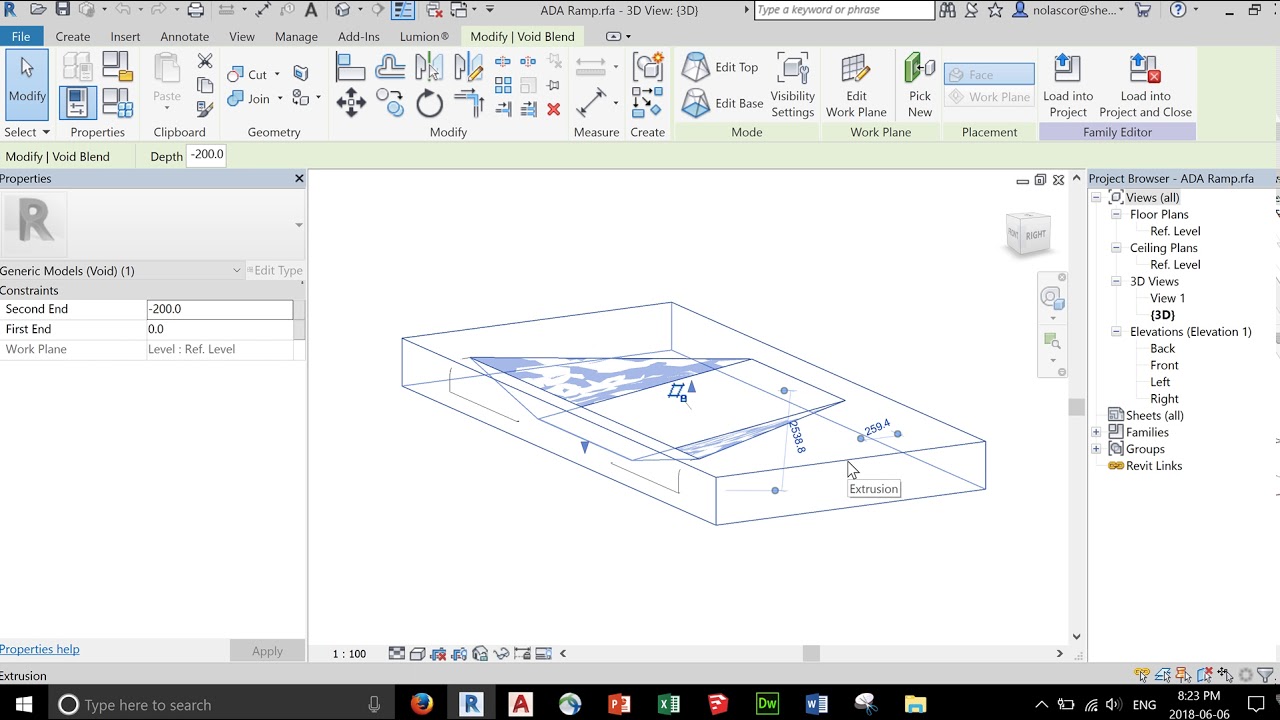Click the vertical scrollbar thumb of 3D view
This screenshot has height=720, width=1280.
[1077, 407]
